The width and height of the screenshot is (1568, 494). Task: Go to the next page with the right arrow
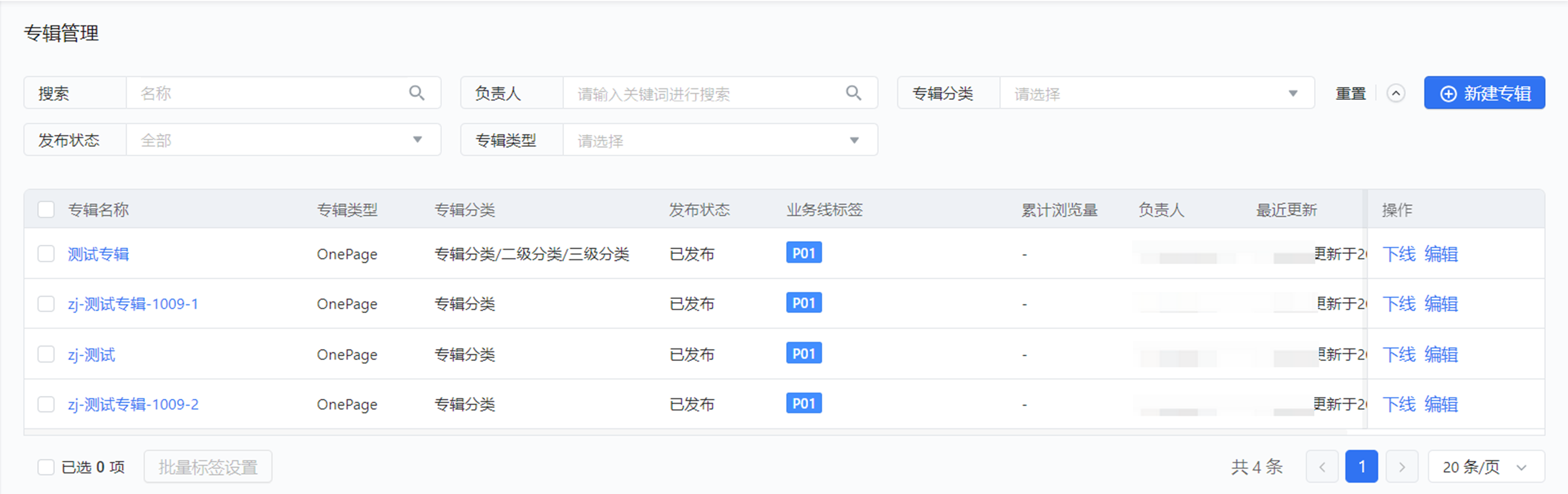(1402, 468)
